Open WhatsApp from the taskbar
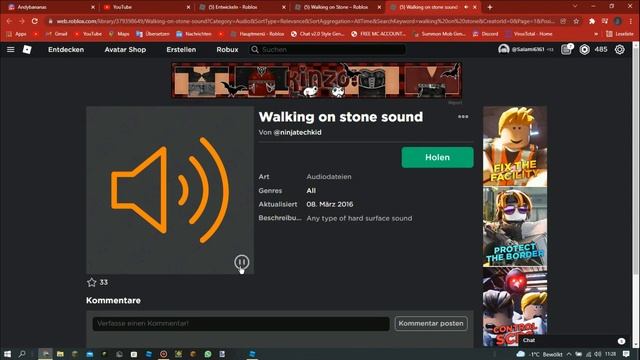640x360 pixels. (x=208, y=354)
